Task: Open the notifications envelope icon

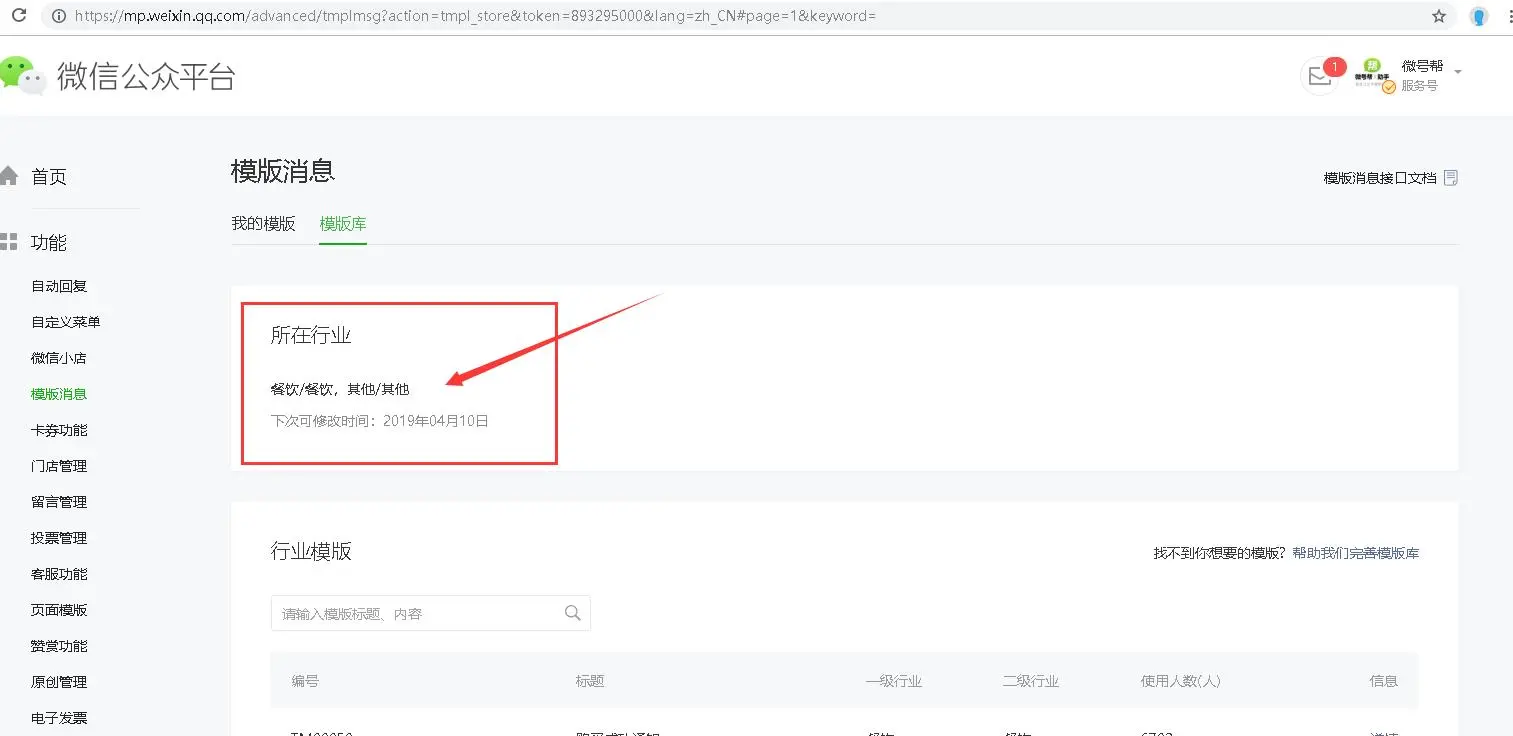Action: click(x=1320, y=77)
